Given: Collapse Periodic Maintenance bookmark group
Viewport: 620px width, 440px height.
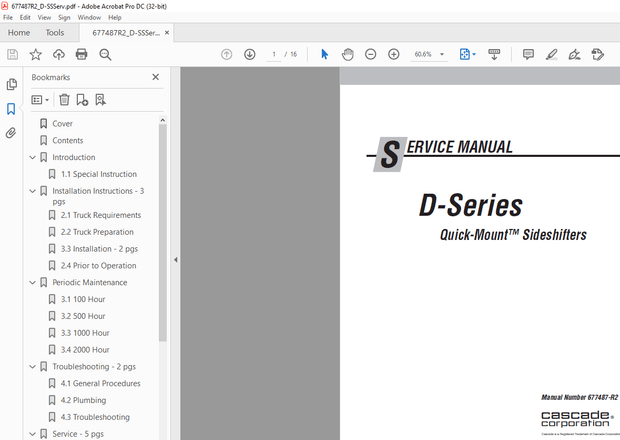Looking at the screenshot, I should point(33,283).
